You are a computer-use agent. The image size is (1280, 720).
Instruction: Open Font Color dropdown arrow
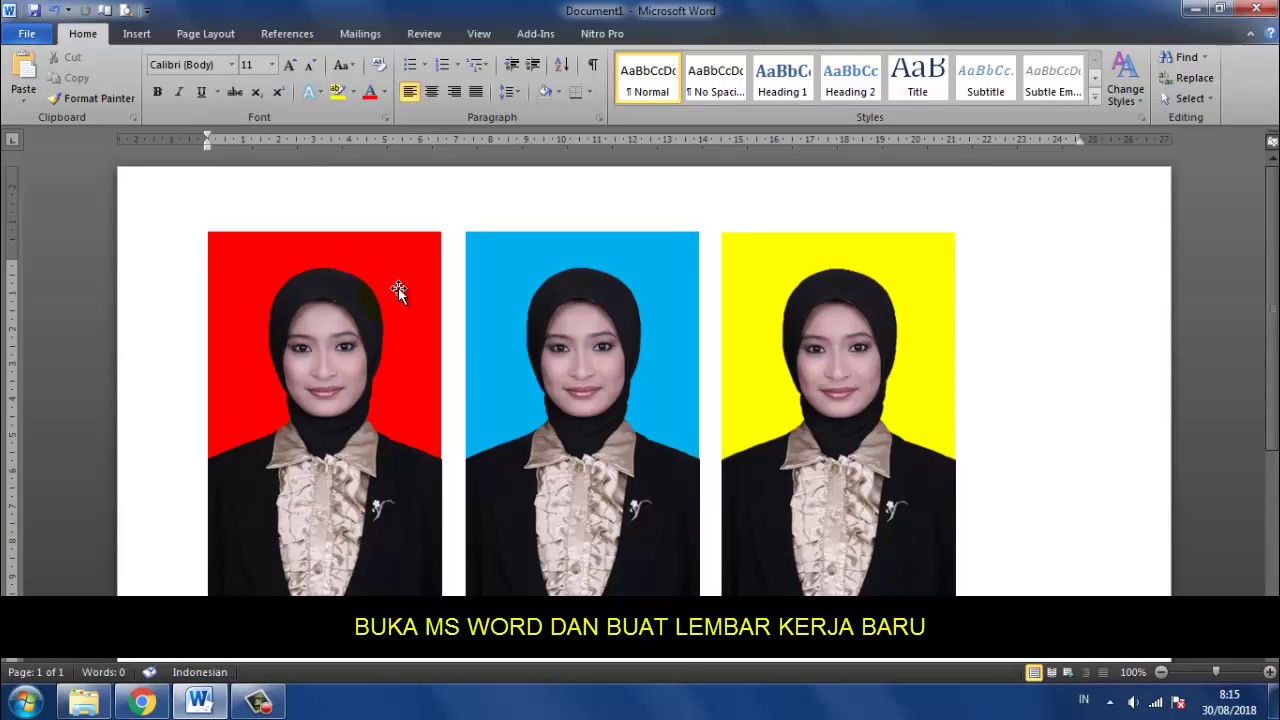tap(384, 92)
